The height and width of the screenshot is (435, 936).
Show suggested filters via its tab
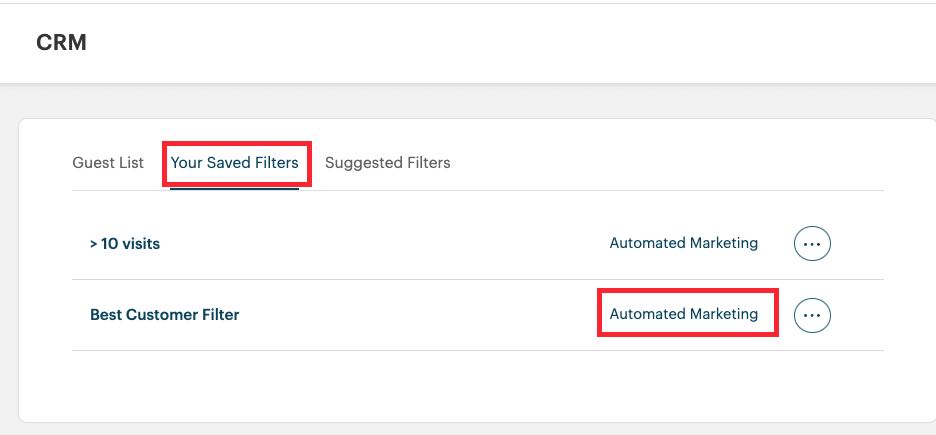point(388,162)
